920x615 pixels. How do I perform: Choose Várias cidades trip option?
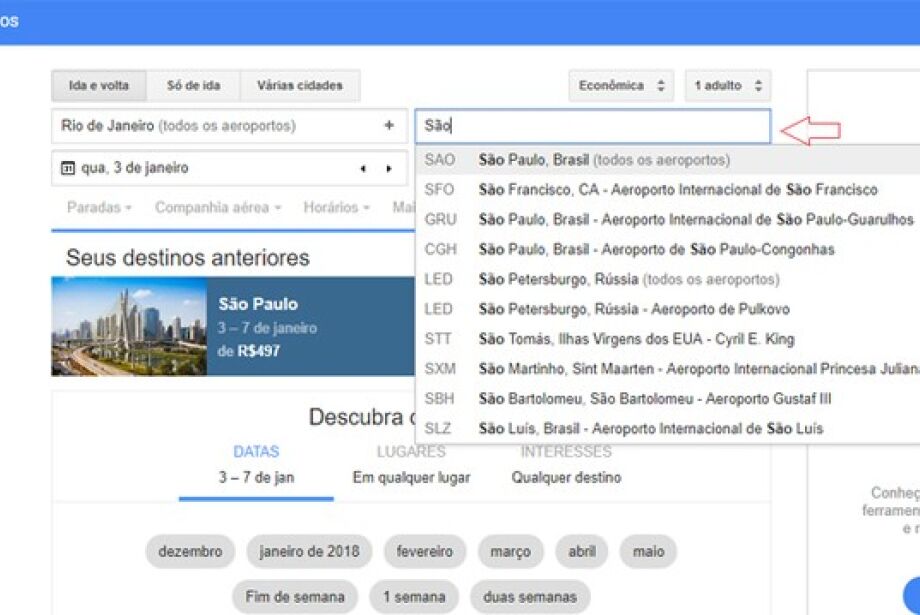(299, 86)
